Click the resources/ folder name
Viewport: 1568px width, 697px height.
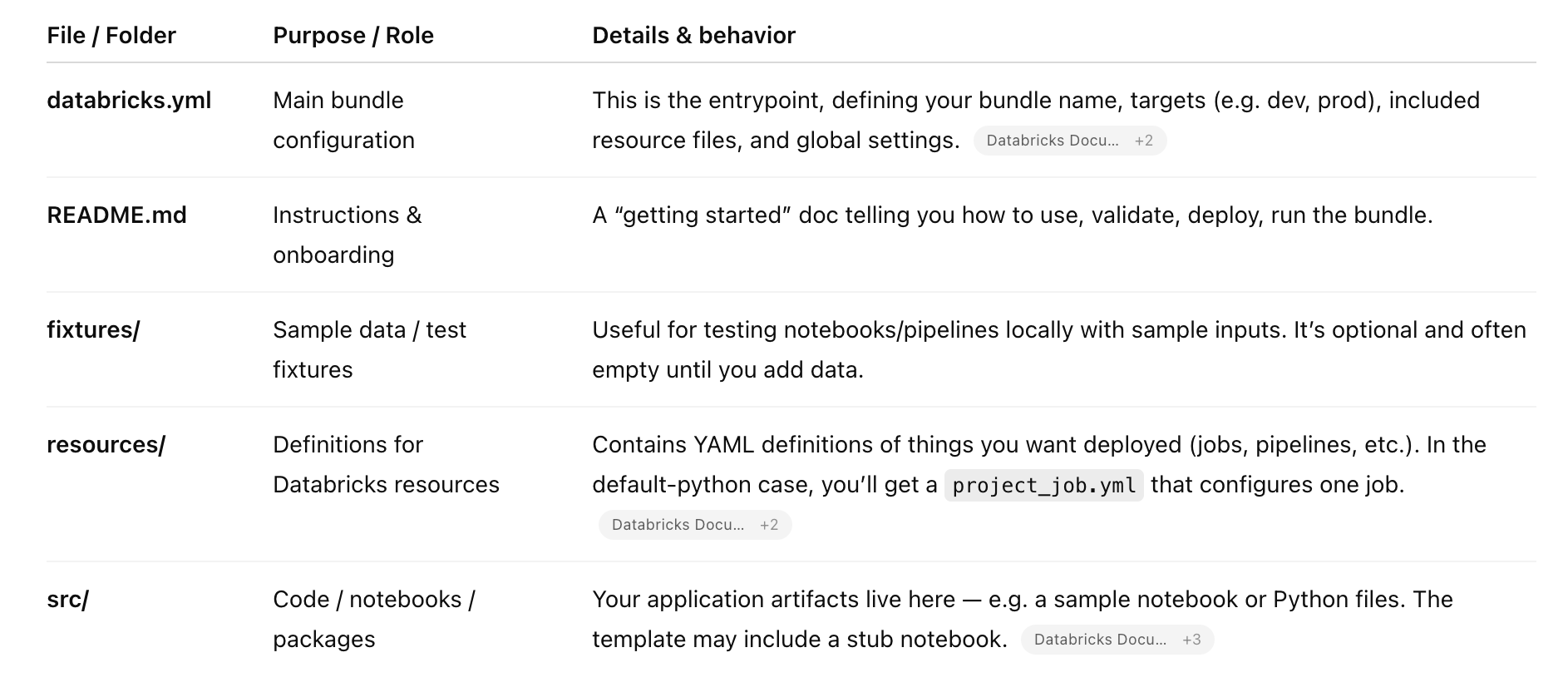point(106,445)
